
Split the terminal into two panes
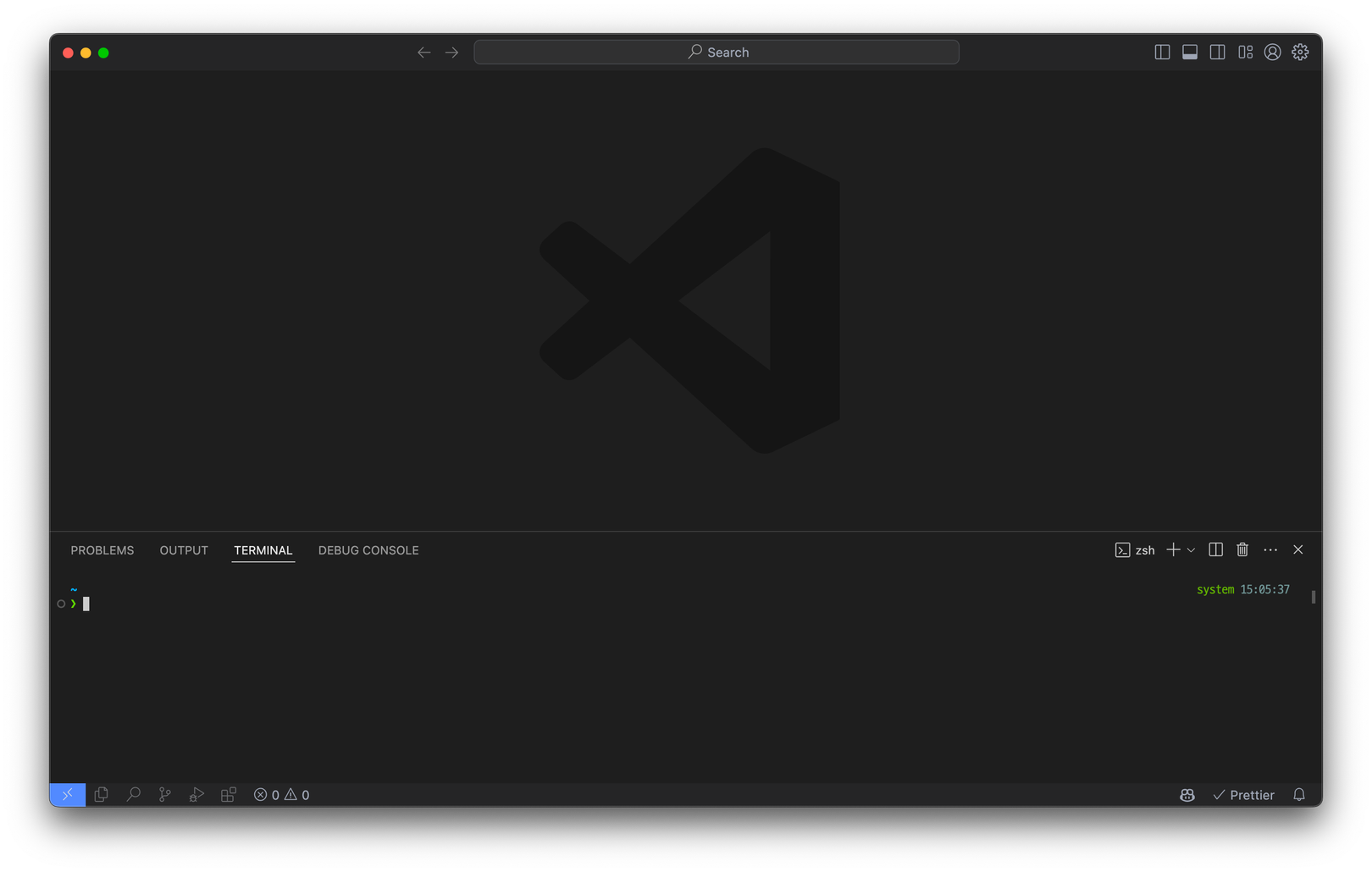click(1214, 549)
